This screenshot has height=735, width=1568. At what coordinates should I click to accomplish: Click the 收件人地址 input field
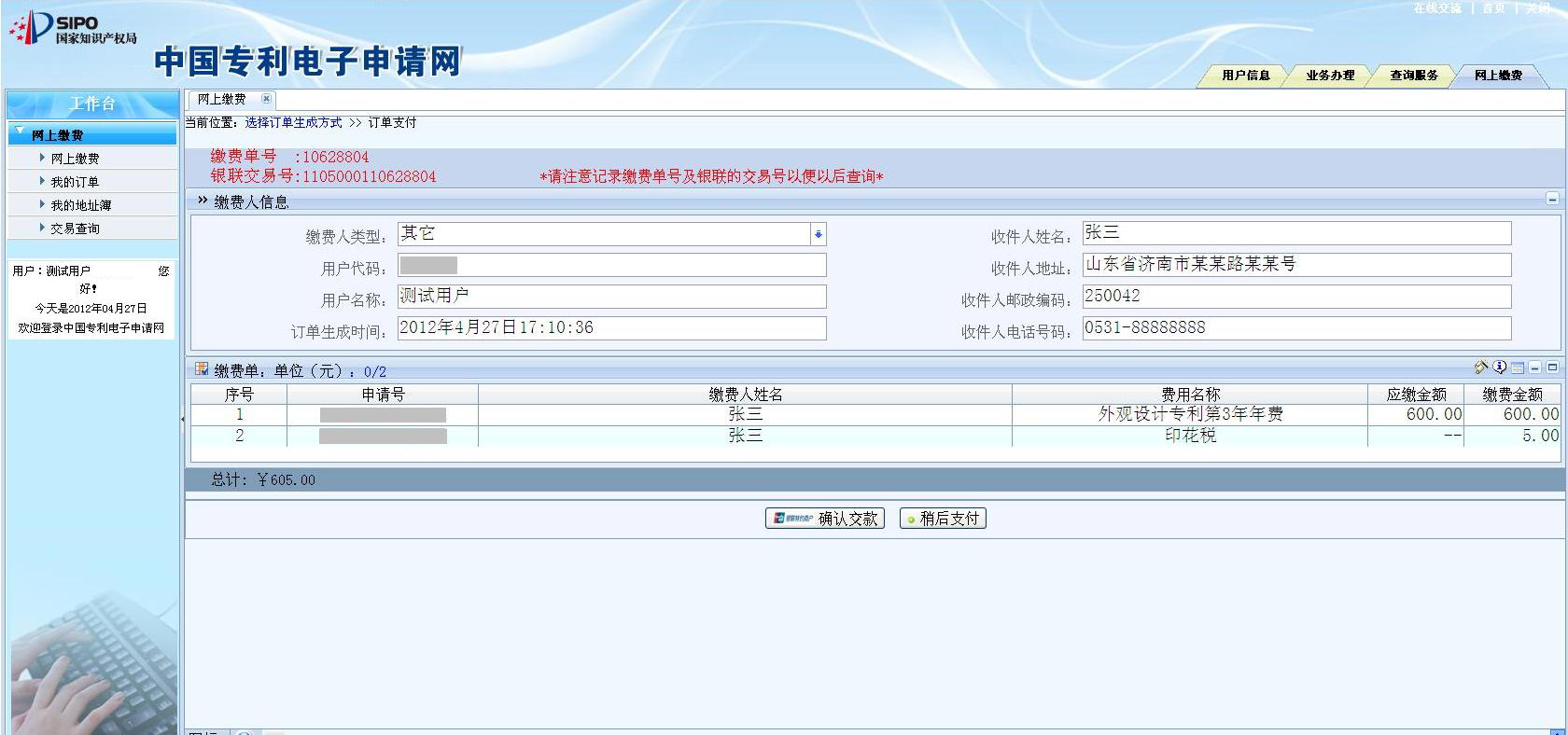(1295, 265)
